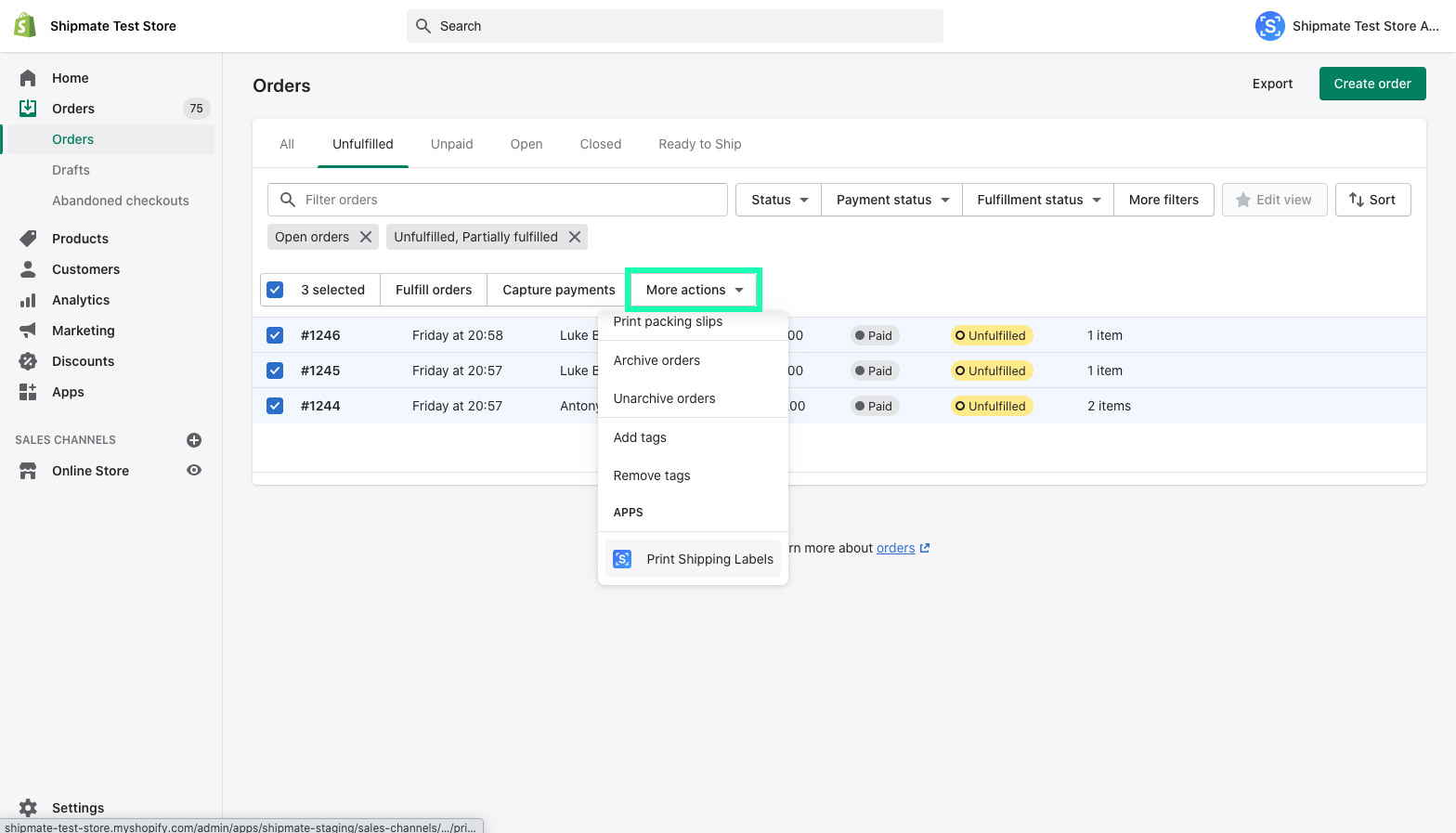The image size is (1456, 833).
Task: Click the Customers person icon
Action: [x=28, y=269]
